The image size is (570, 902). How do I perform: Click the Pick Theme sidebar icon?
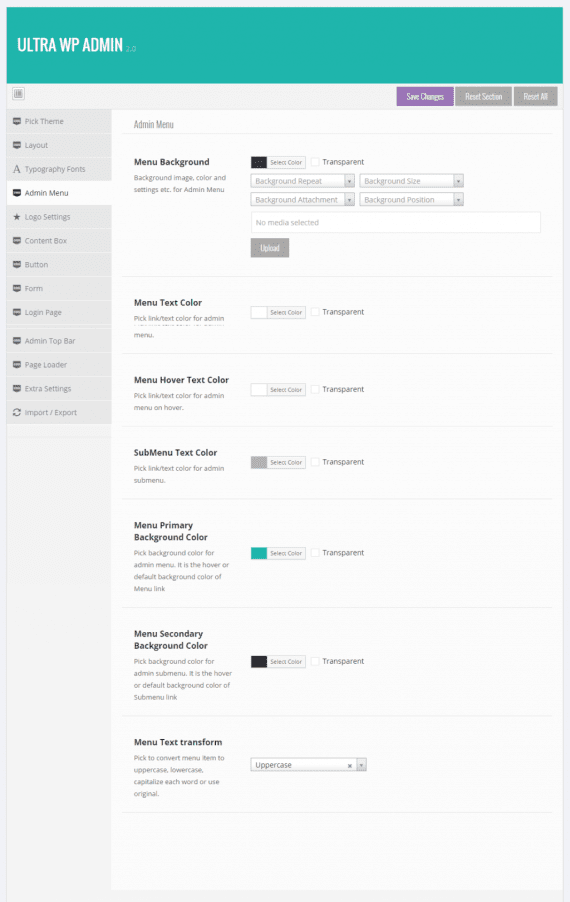pos(17,121)
